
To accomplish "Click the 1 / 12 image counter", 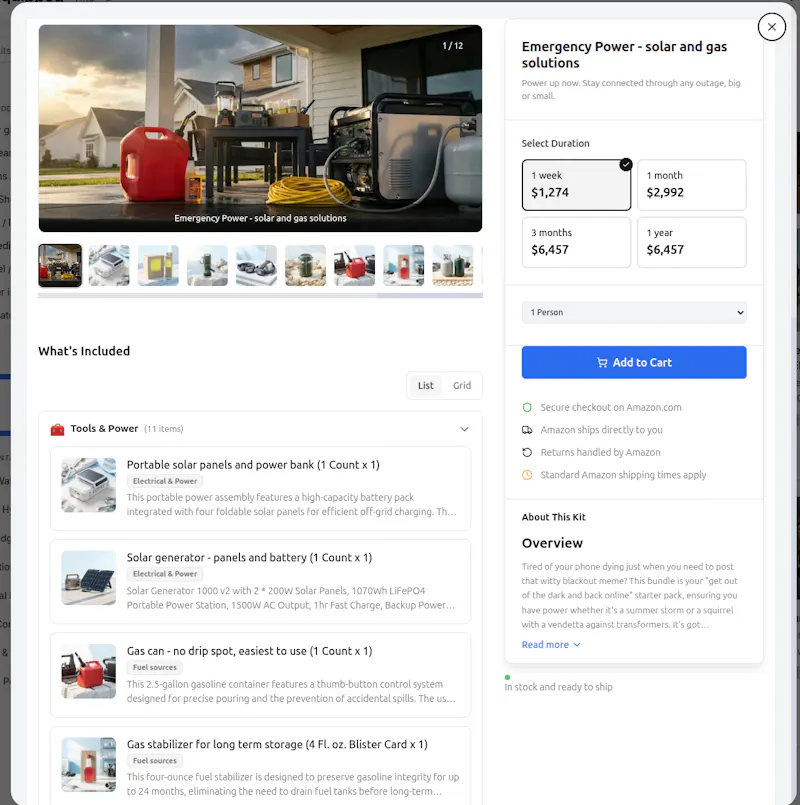I will pos(452,46).
